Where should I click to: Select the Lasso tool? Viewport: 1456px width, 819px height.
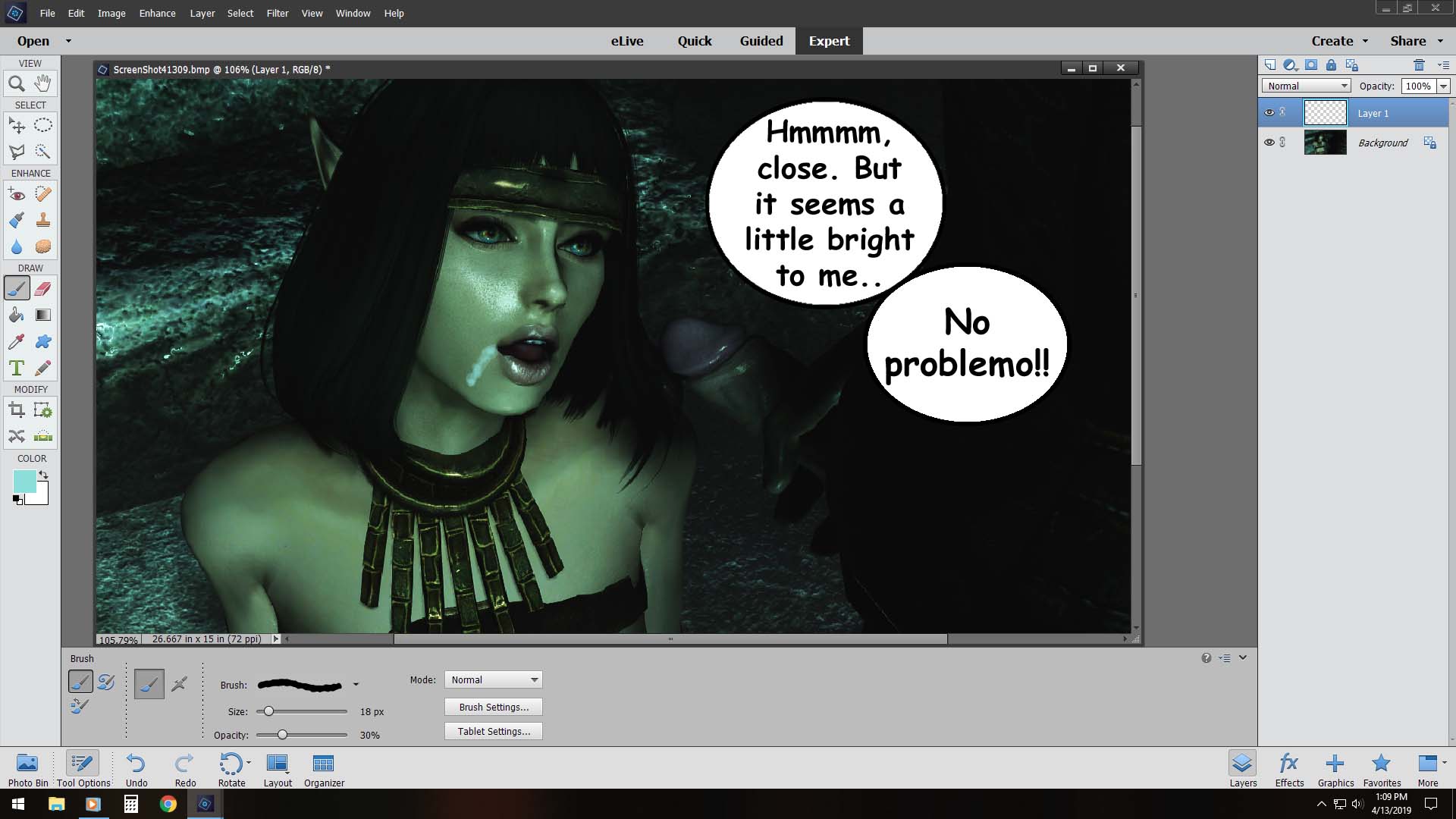(17, 152)
